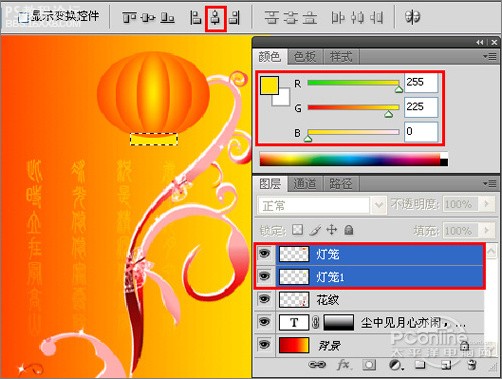Create a new layer group
Screen dimensions: 502x379
[x=420, y=365]
